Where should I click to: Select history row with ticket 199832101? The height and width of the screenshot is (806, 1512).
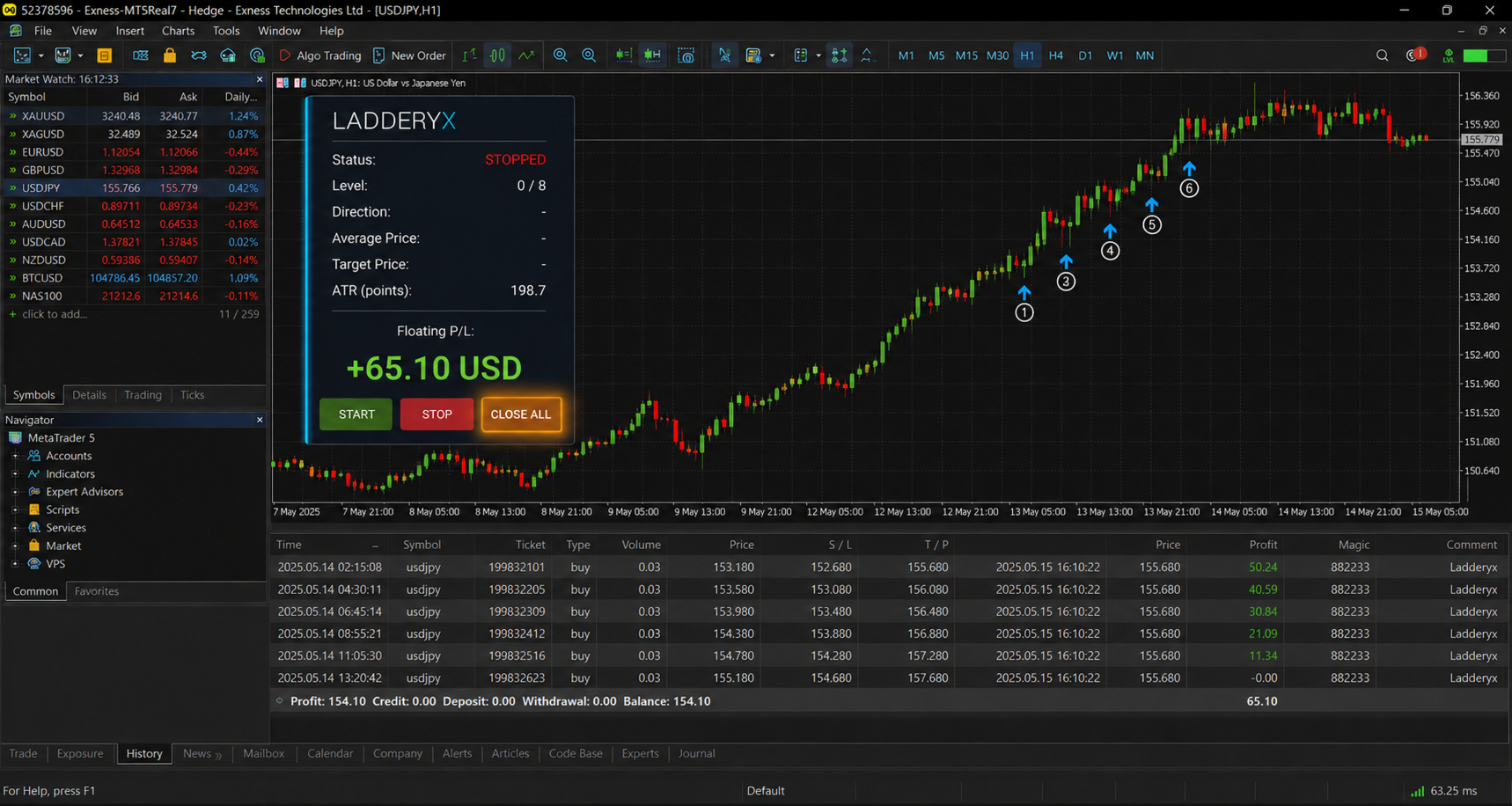889,568
